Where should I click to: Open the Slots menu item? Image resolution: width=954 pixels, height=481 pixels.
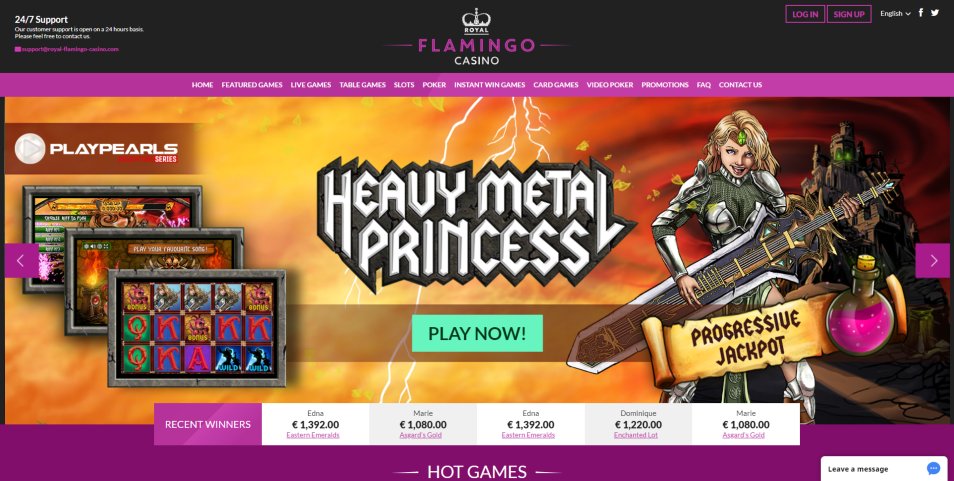coord(403,85)
